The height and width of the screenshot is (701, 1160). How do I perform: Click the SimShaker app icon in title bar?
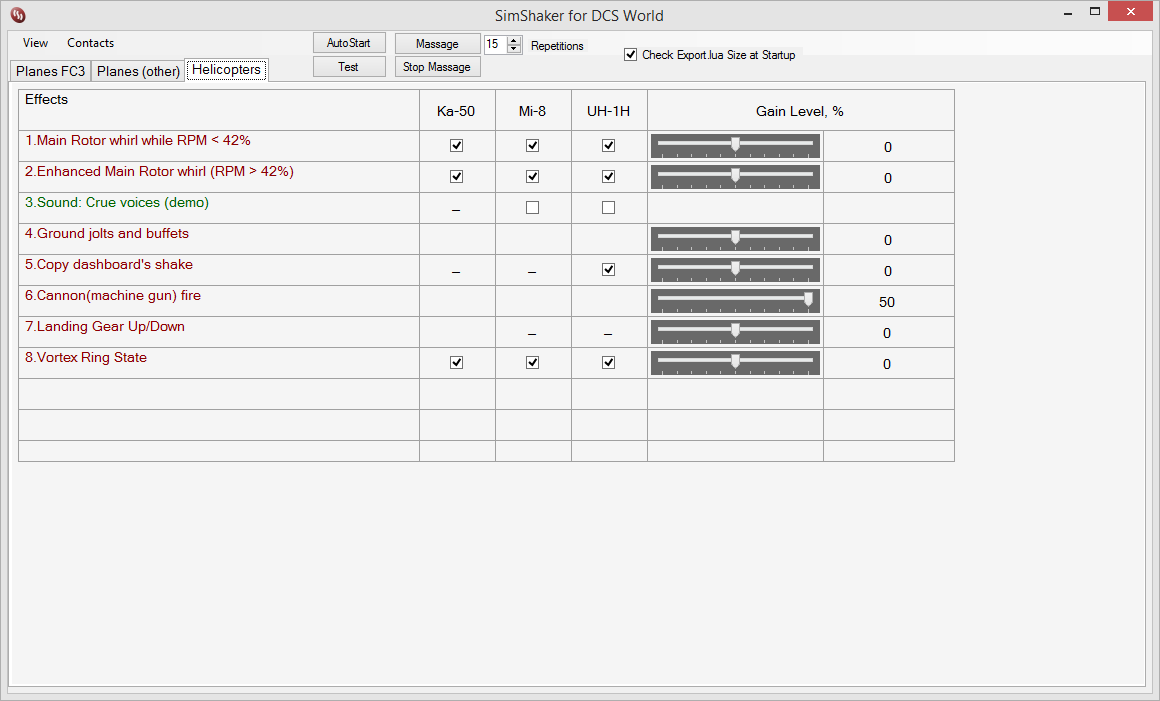point(18,15)
